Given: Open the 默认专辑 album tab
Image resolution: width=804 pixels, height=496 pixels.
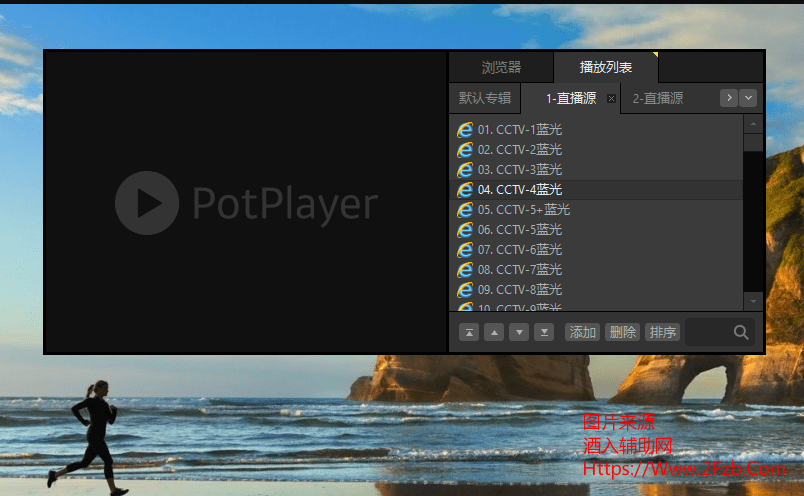Looking at the screenshot, I should pos(485,98).
